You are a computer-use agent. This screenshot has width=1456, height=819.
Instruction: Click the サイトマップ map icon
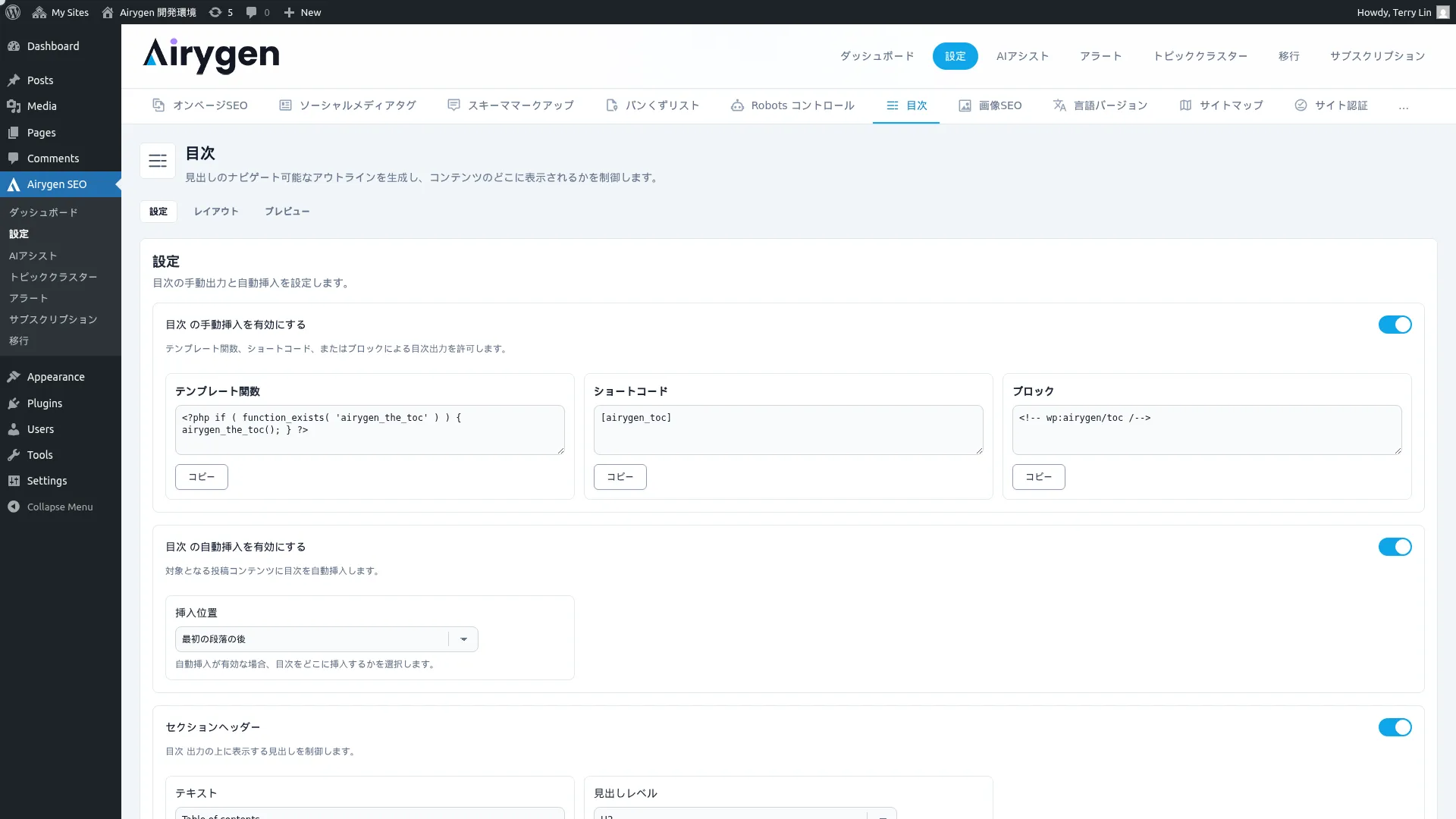pos(1185,105)
